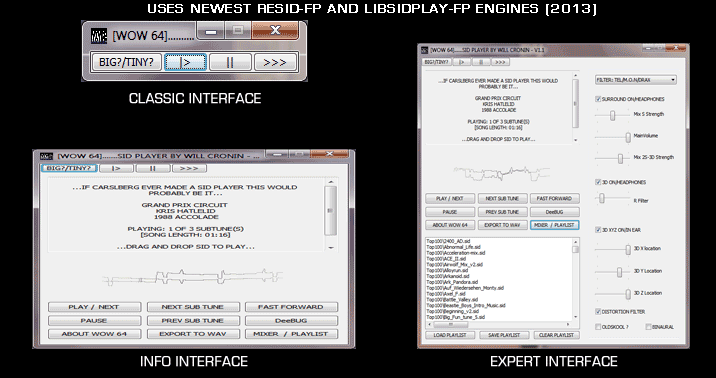Enable OLDSKOOL ? checkbox
716x378 pixels.
[x=598, y=327]
